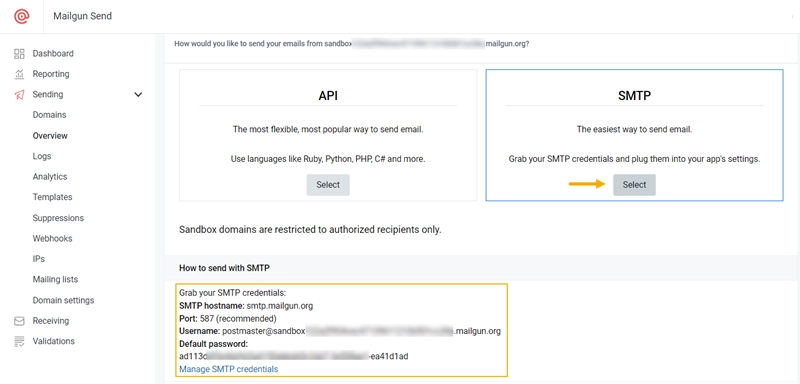Open Dashboard from sidebar

(53, 54)
